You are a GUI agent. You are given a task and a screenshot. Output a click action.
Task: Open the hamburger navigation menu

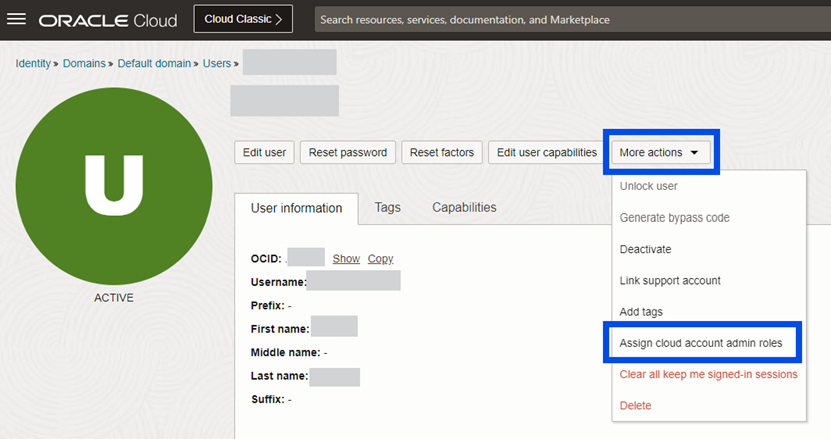(x=16, y=19)
